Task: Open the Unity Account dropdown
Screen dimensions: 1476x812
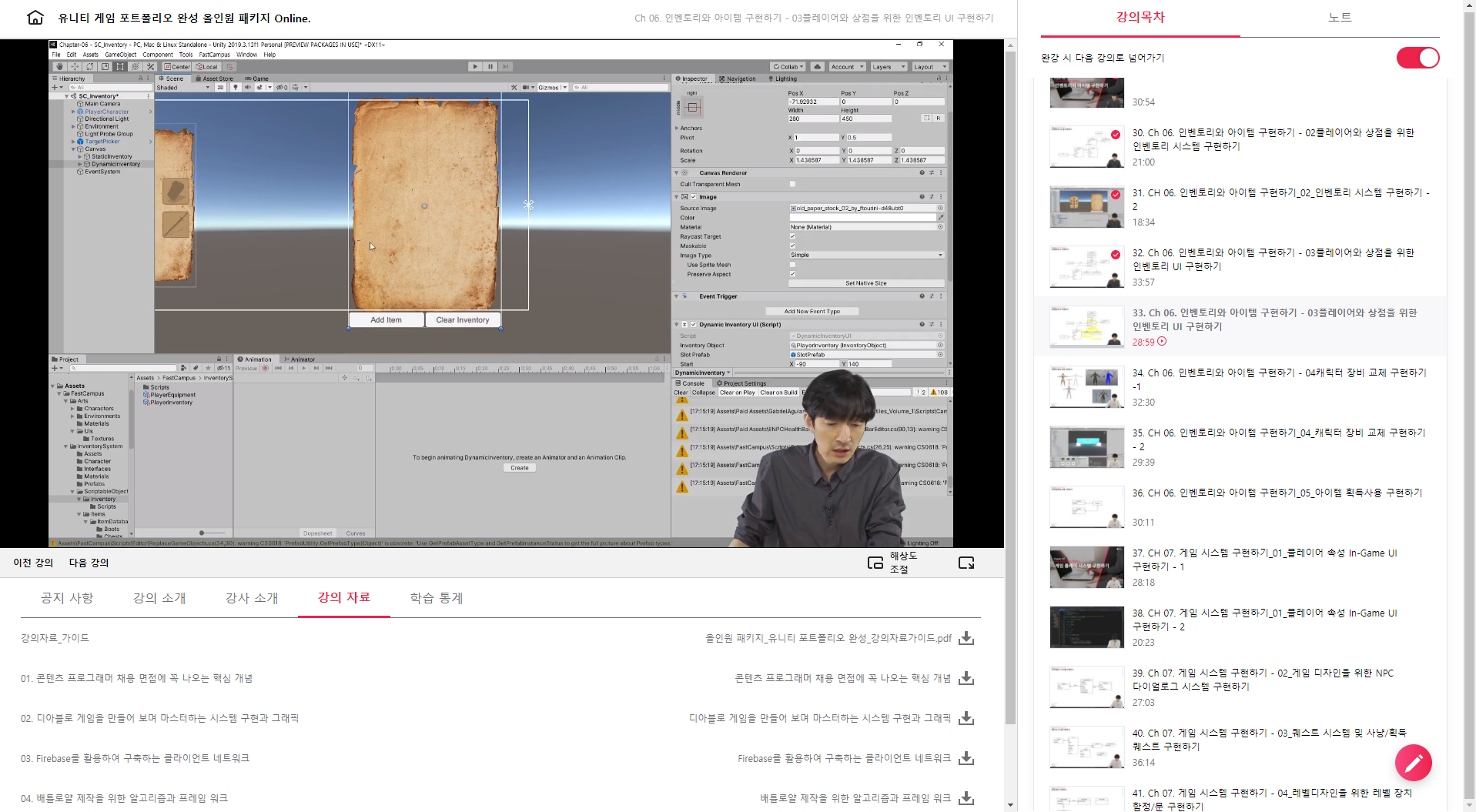Action: 847,67
